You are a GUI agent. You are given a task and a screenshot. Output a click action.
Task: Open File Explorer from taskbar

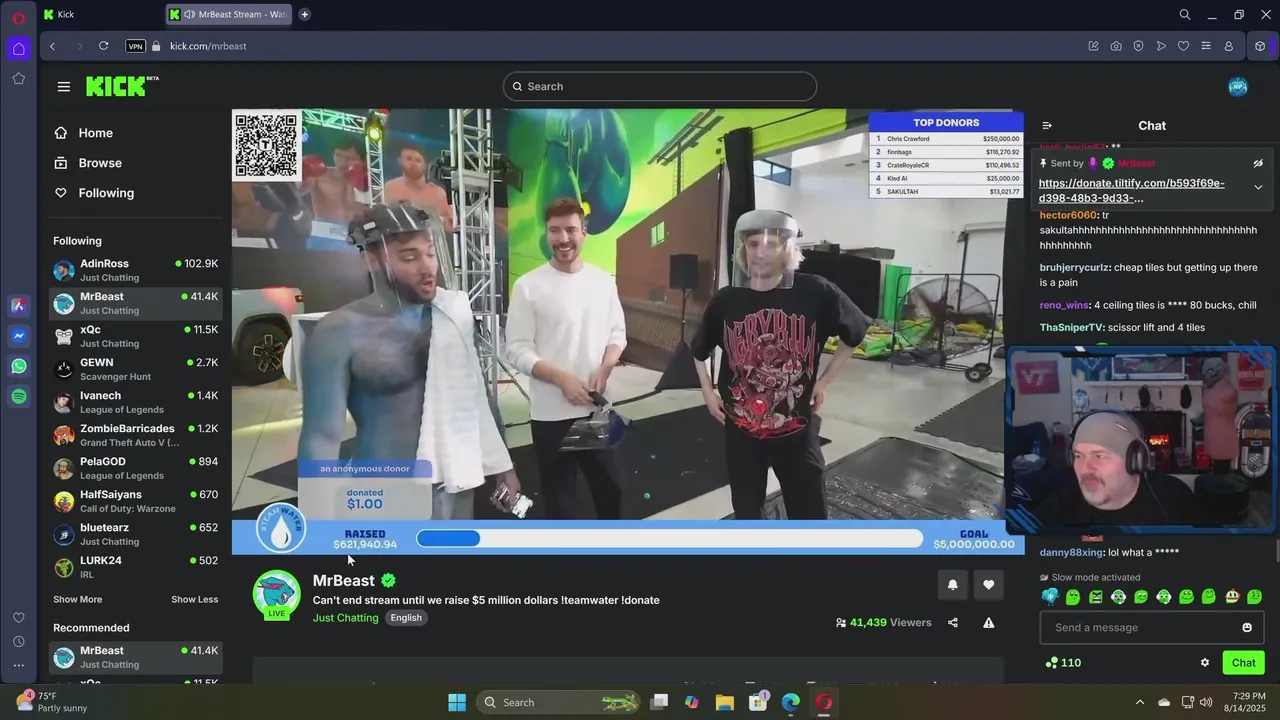tap(725, 702)
